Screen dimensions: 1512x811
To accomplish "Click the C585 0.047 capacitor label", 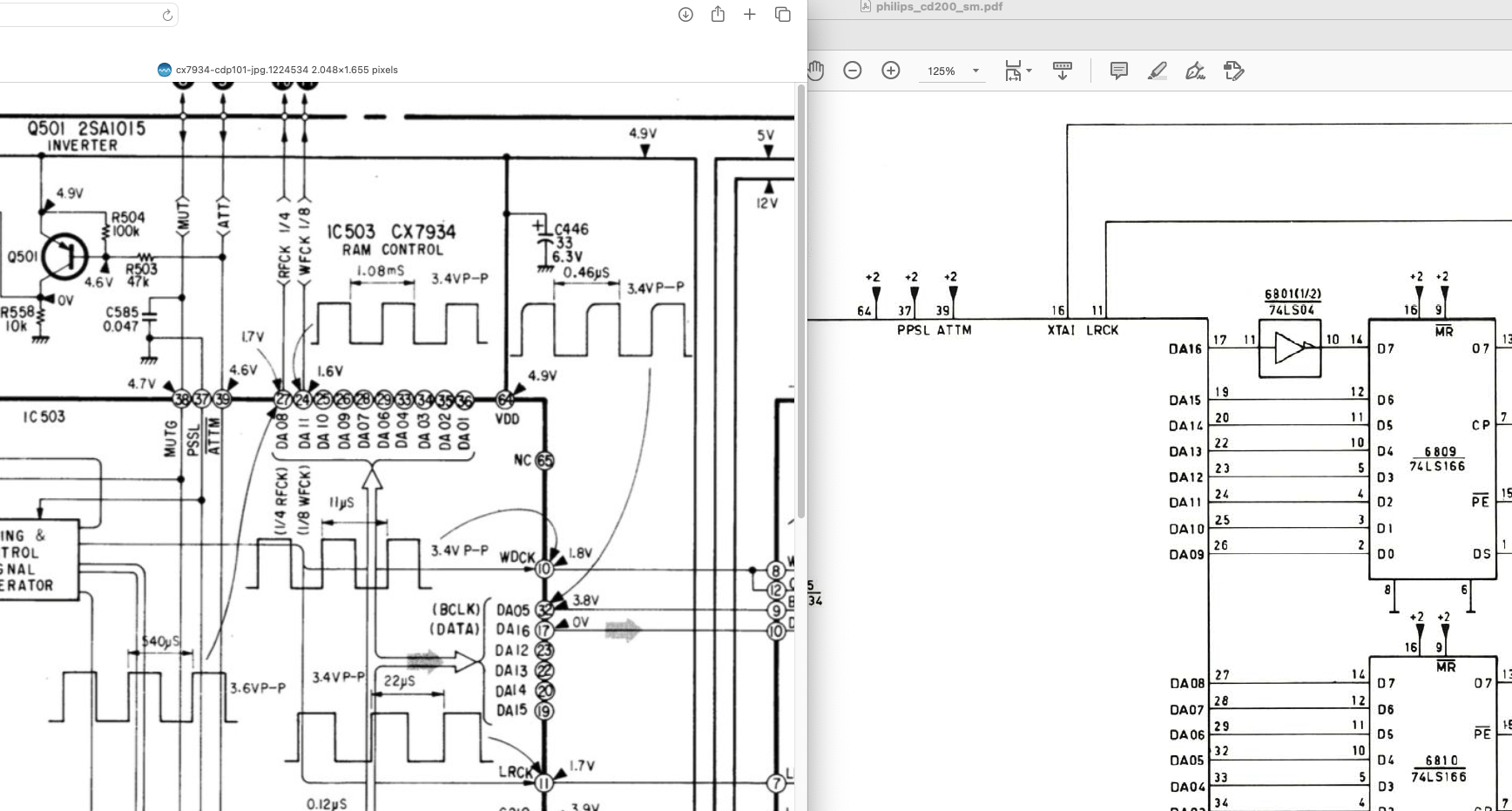I will coord(122,319).
